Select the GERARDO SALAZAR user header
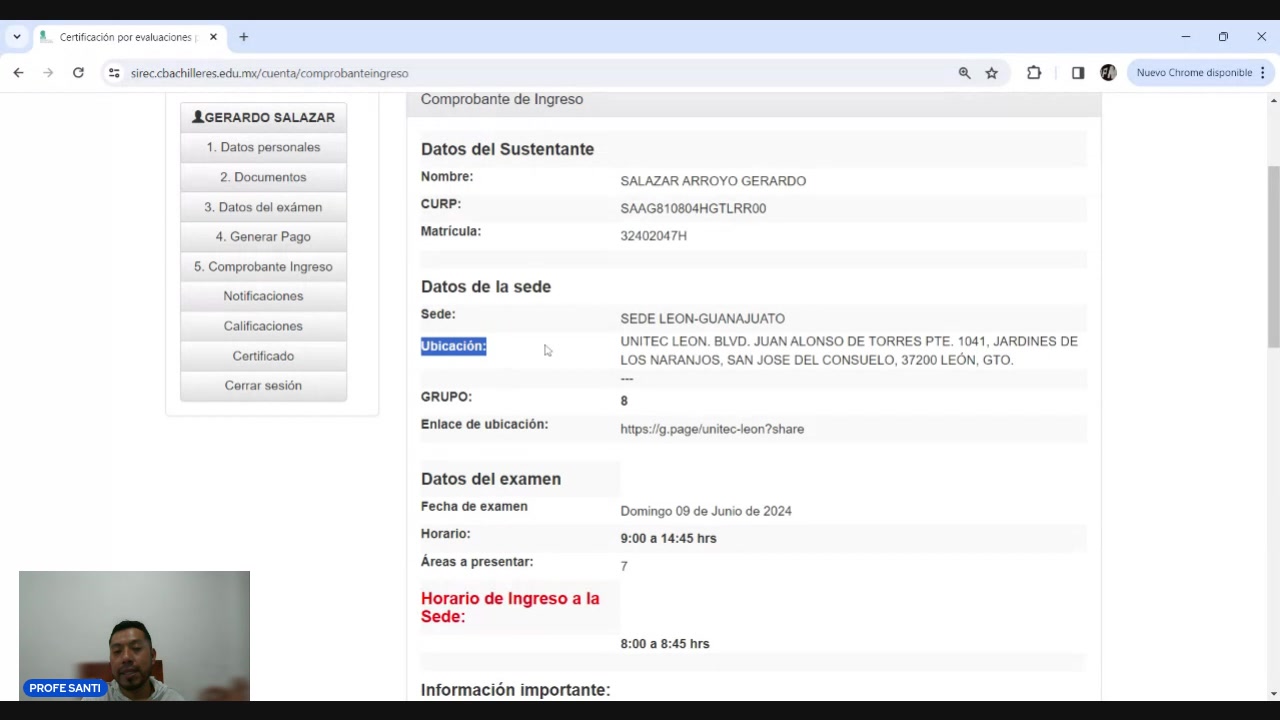The height and width of the screenshot is (720, 1280). point(263,117)
